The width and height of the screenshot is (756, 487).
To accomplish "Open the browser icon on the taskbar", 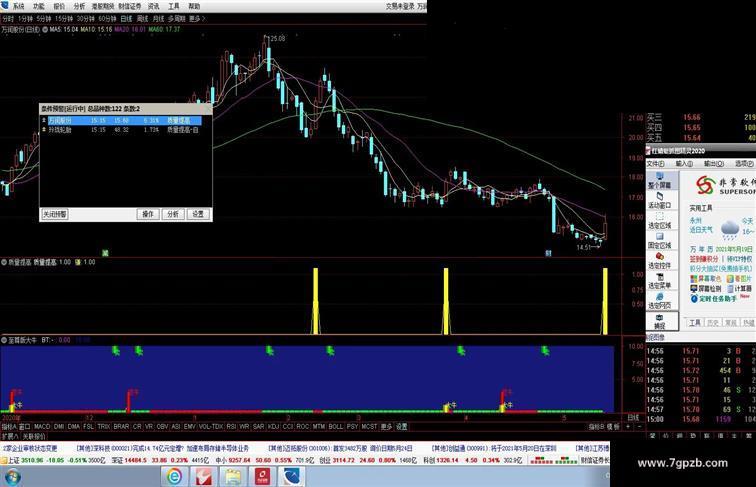I will point(175,477).
